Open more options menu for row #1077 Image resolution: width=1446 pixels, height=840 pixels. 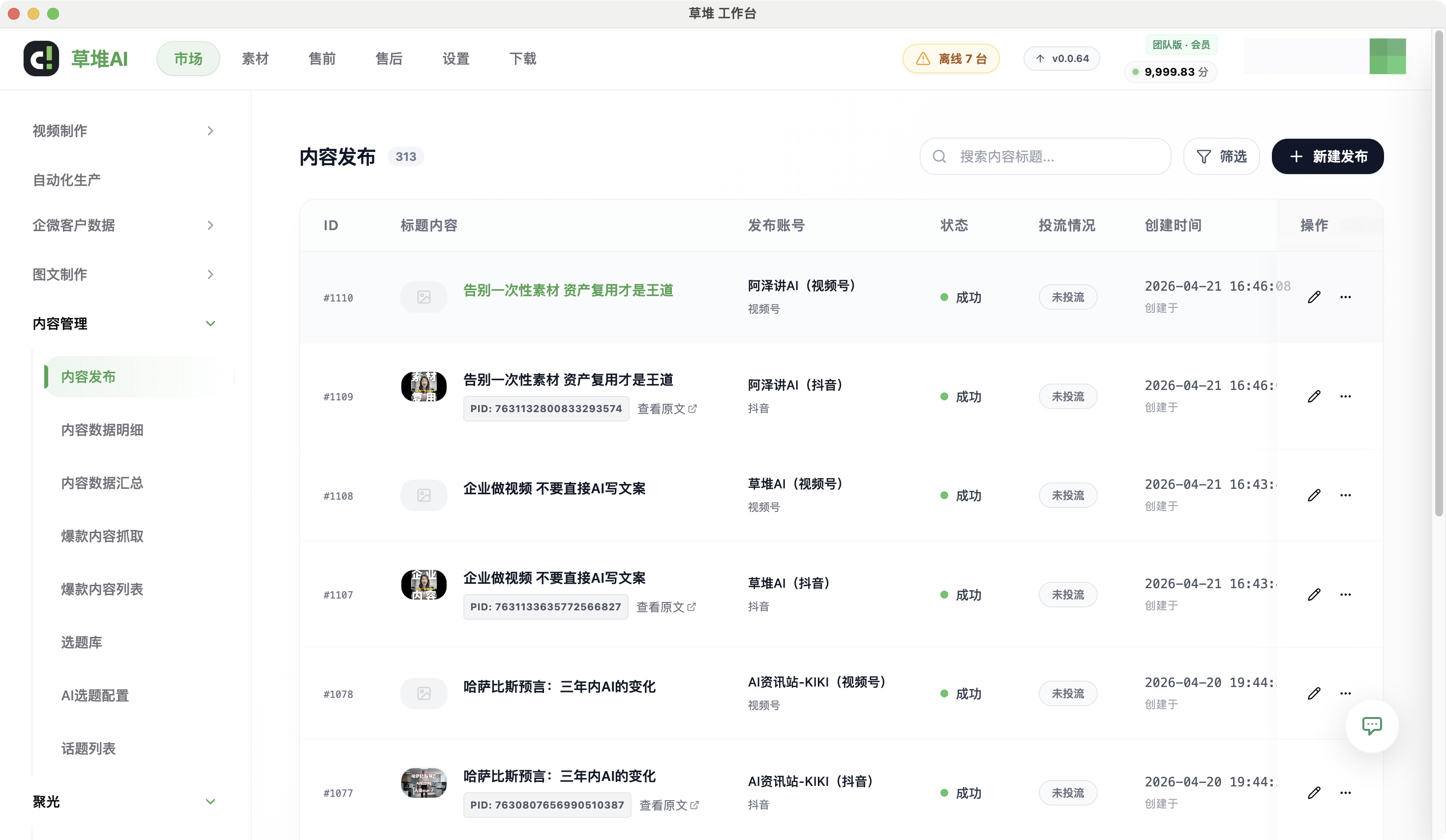pyautogui.click(x=1346, y=792)
